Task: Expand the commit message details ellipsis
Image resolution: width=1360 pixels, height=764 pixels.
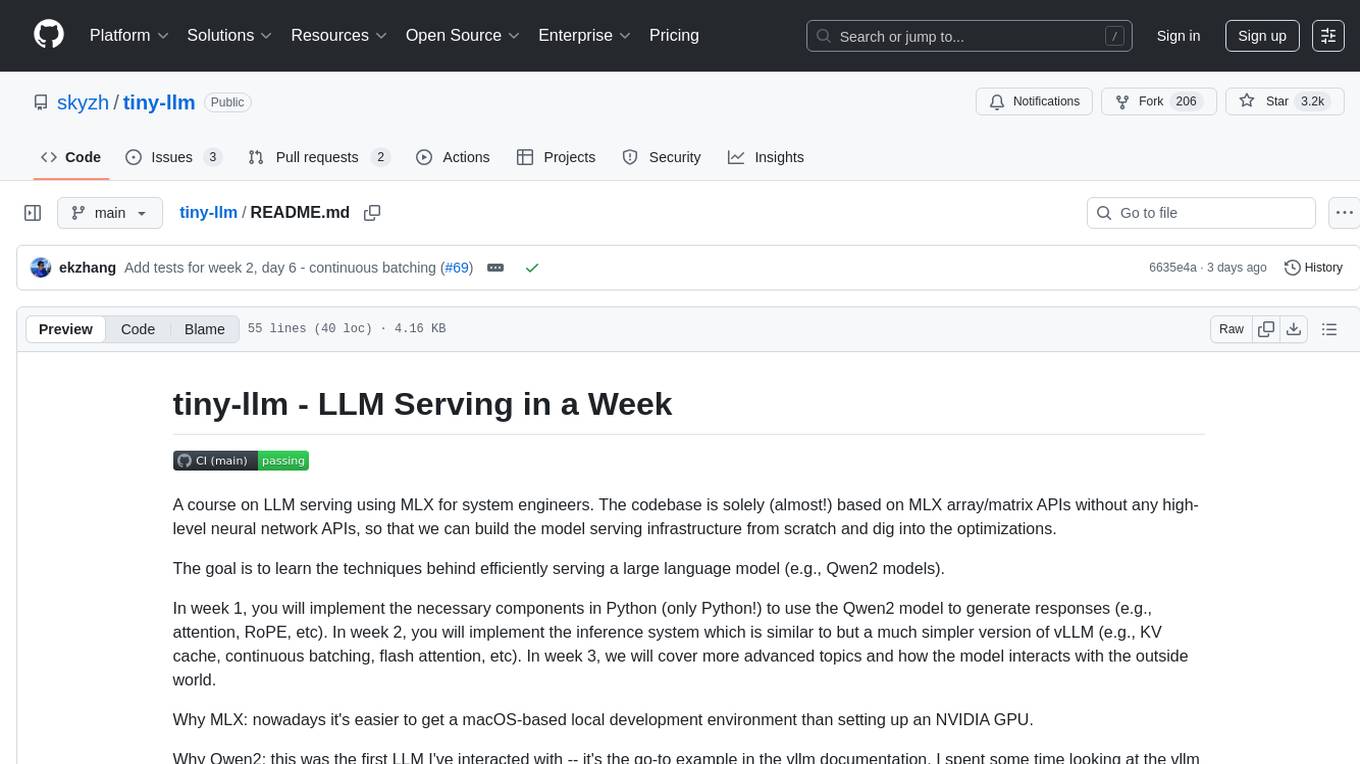Action: [x=495, y=267]
